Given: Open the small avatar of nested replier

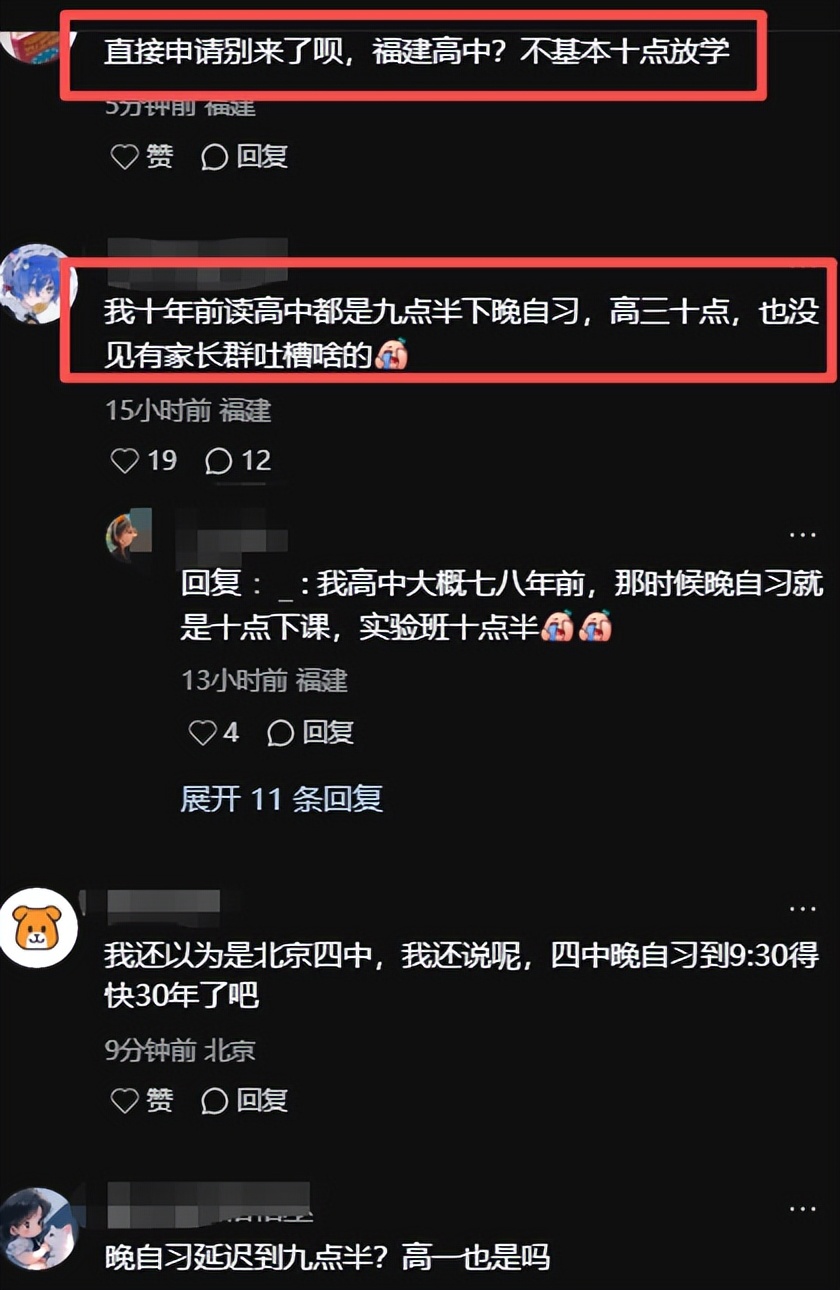Looking at the screenshot, I should point(129,536).
